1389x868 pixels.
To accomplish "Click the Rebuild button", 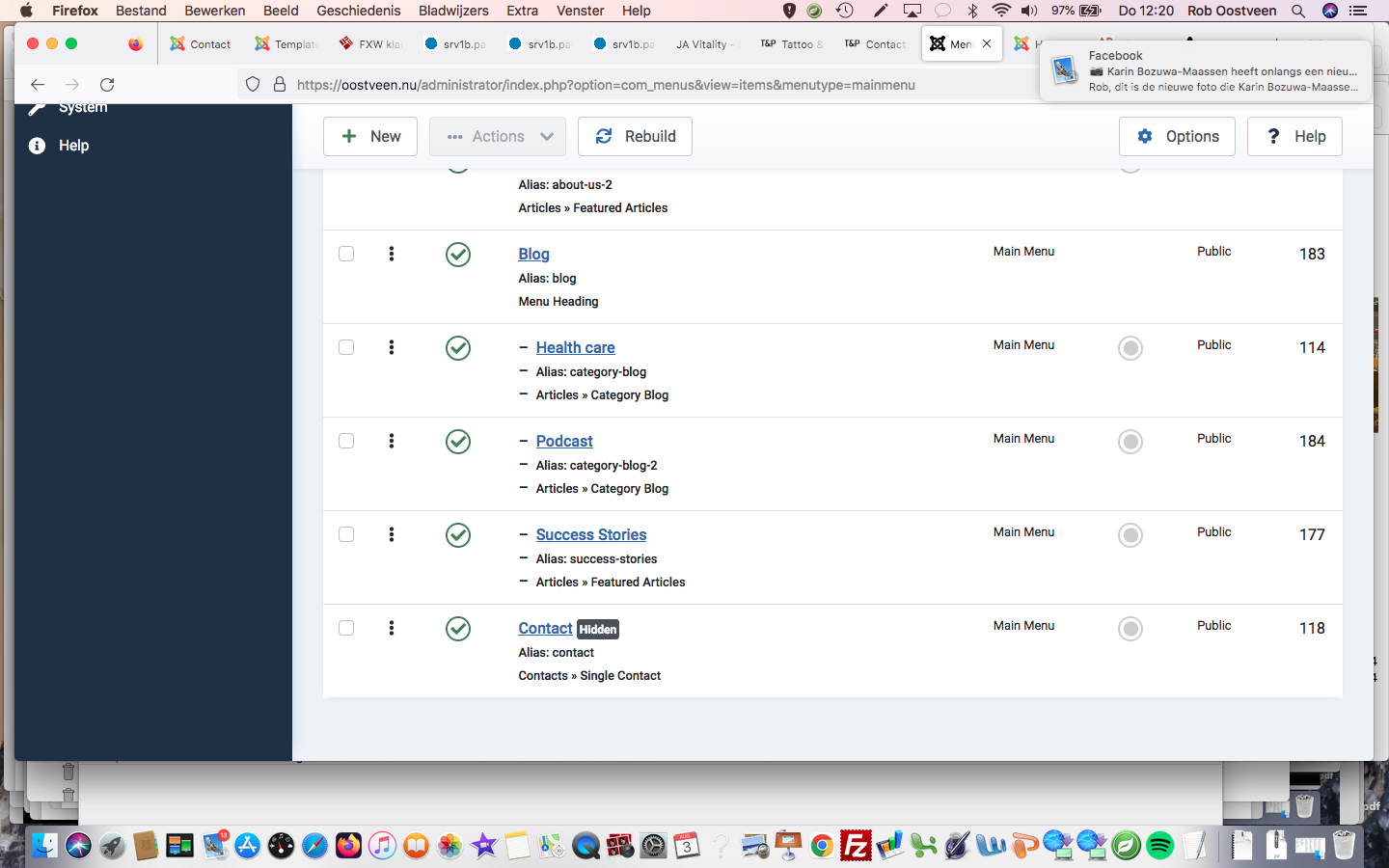I will coord(635,136).
